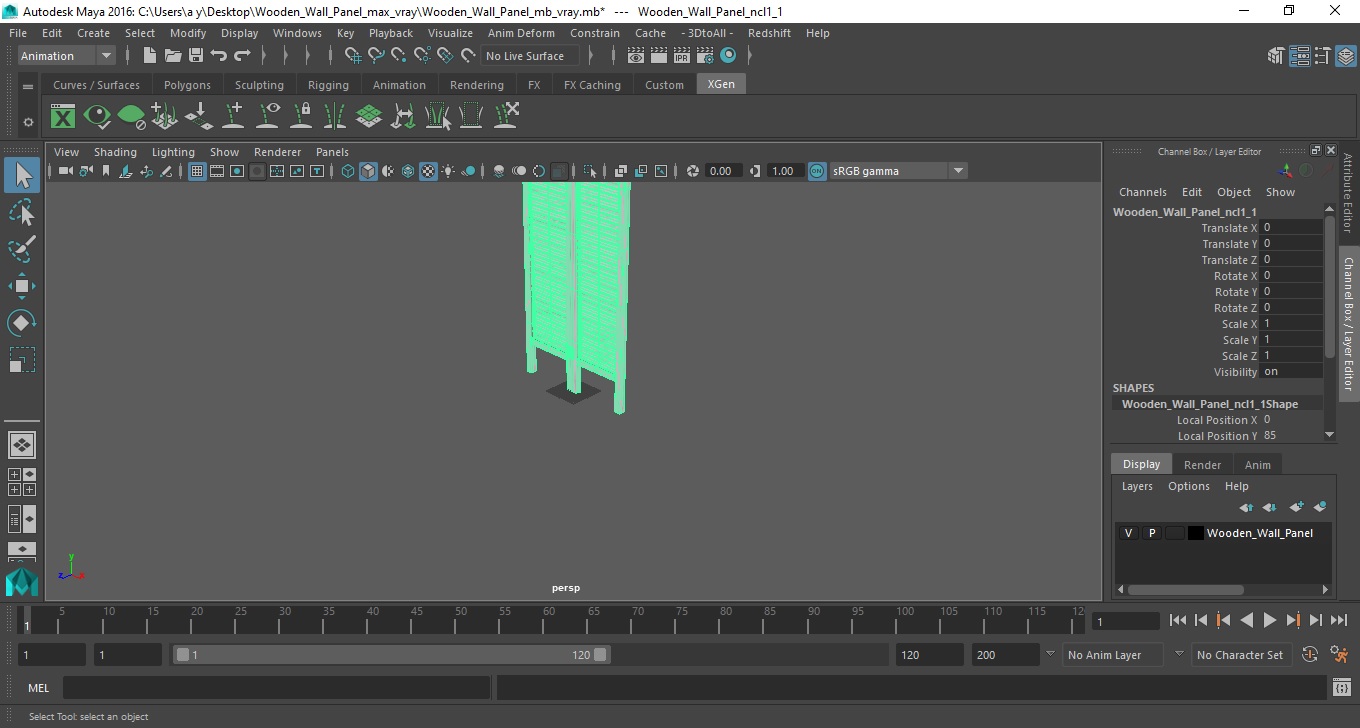The width and height of the screenshot is (1360, 728).
Task: Open the No Character Set dropdown
Action: coord(1241,655)
